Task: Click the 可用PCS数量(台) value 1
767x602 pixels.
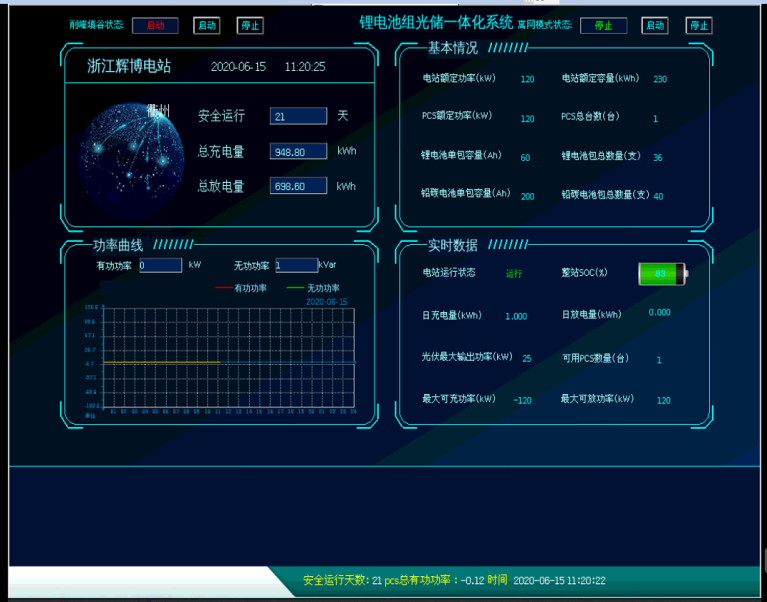Action: pyautogui.click(x=659, y=360)
